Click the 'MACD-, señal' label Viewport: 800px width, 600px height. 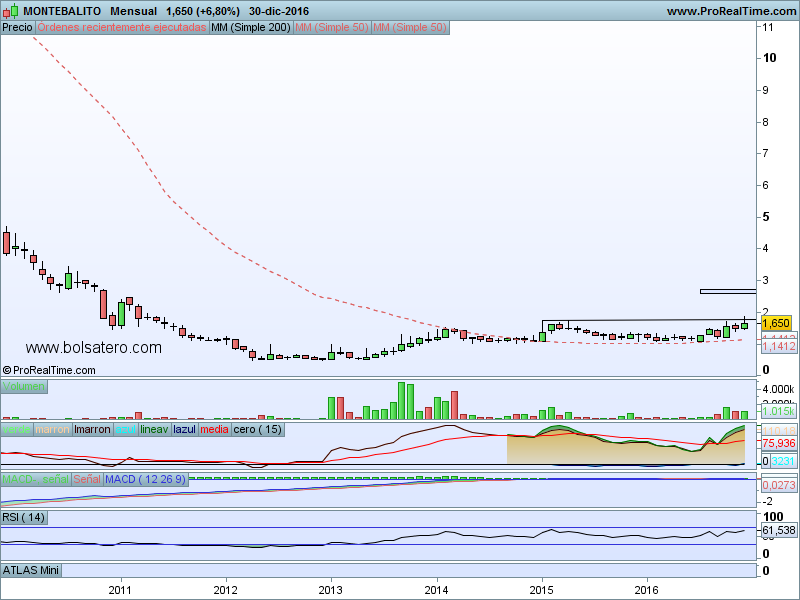[x=35, y=480]
